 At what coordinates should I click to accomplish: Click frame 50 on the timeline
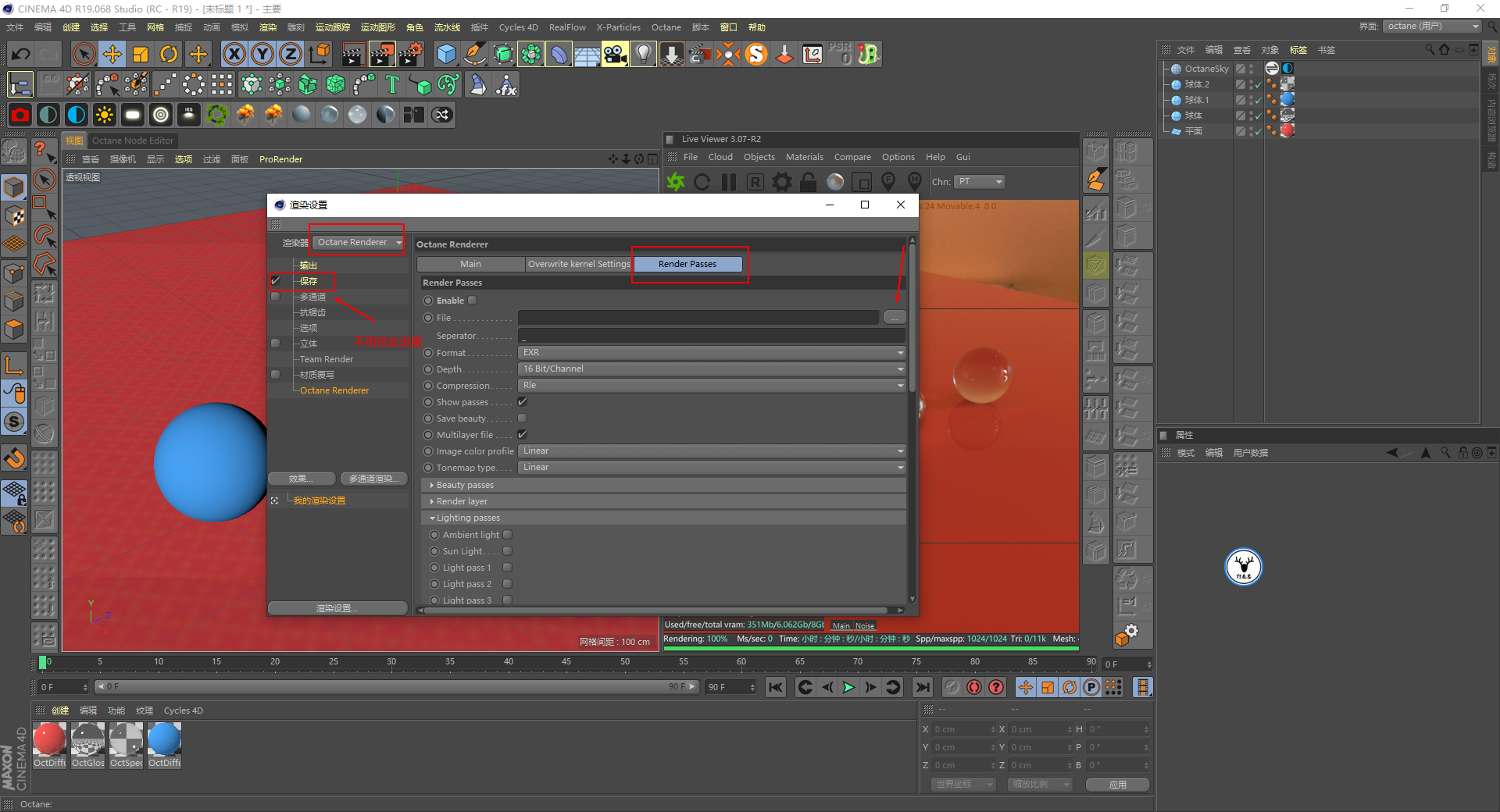pyautogui.click(x=625, y=662)
